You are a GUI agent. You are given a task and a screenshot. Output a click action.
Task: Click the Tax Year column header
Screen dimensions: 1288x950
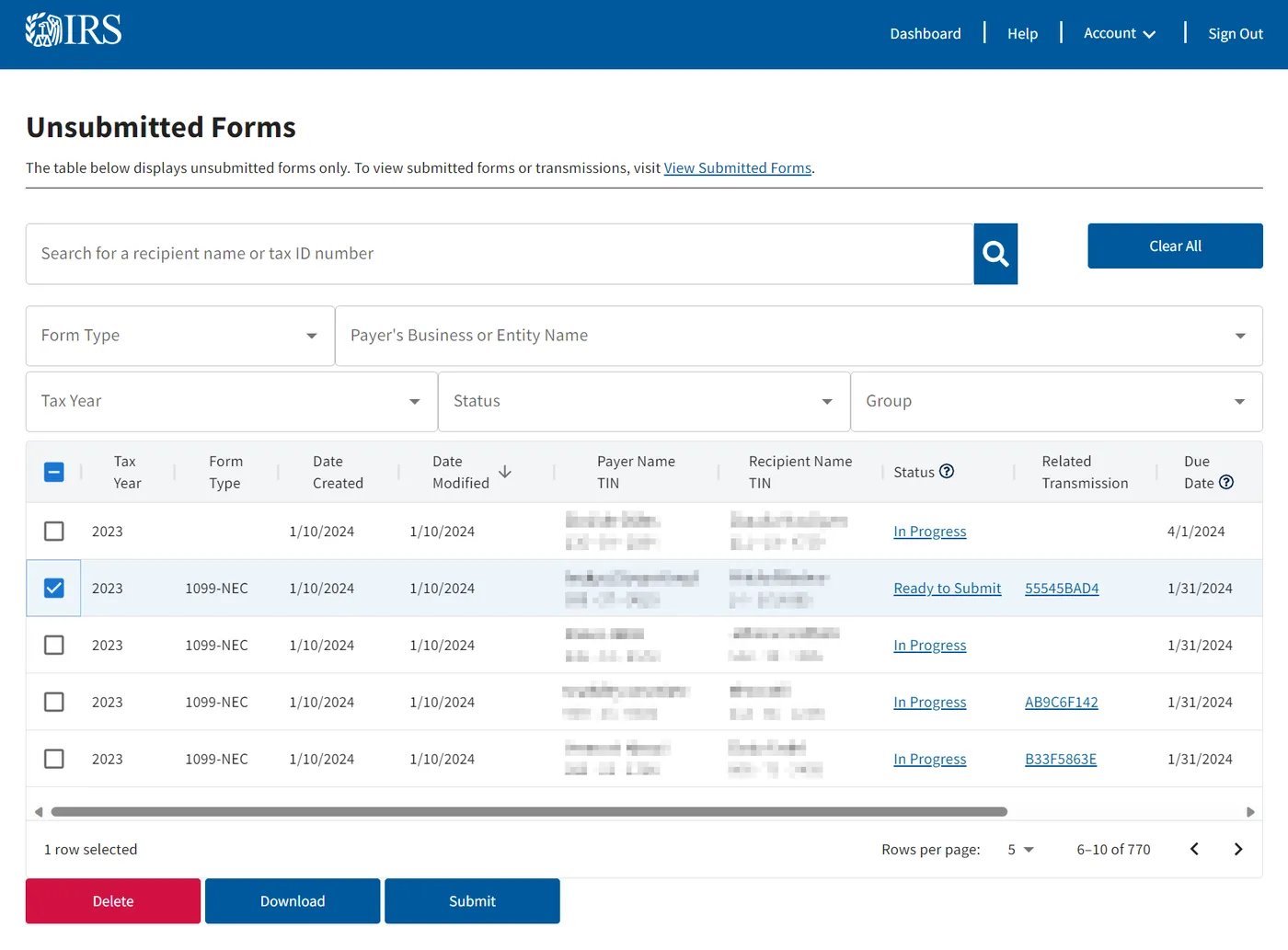coord(127,473)
